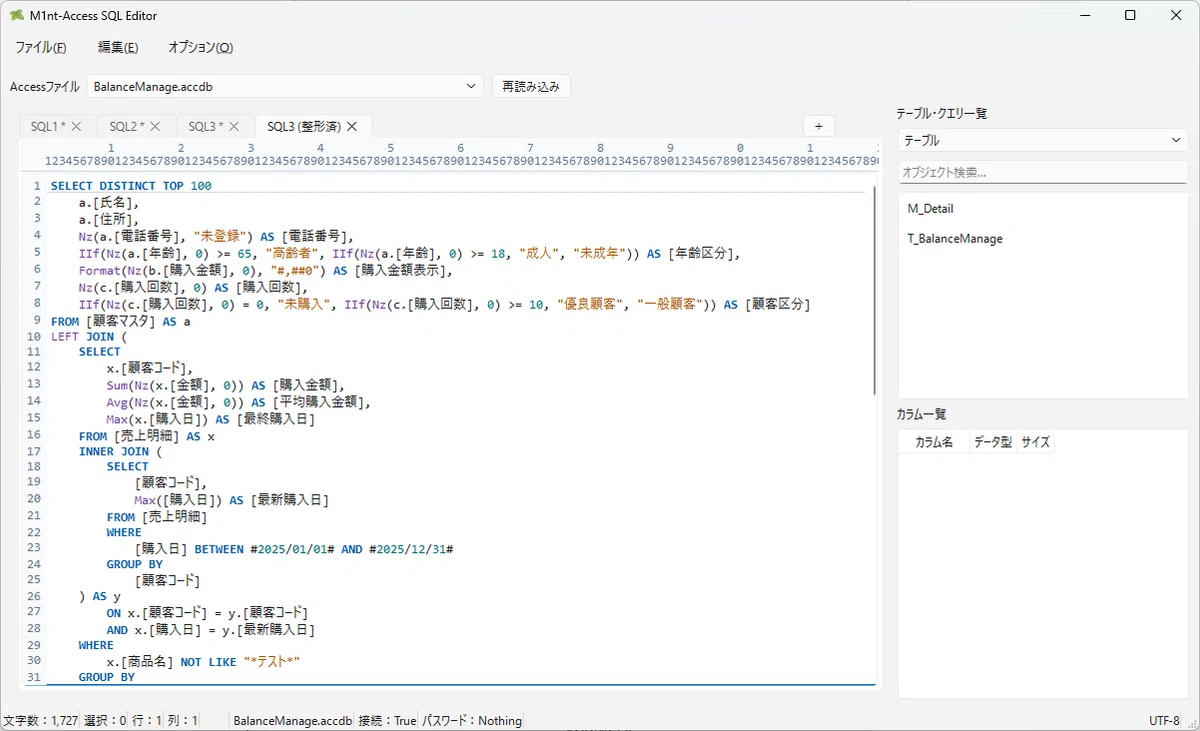The height and width of the screenshot is (731, 1200).
Task: Click the 接続 : True status entry
Action: click(x=387, y=720)
